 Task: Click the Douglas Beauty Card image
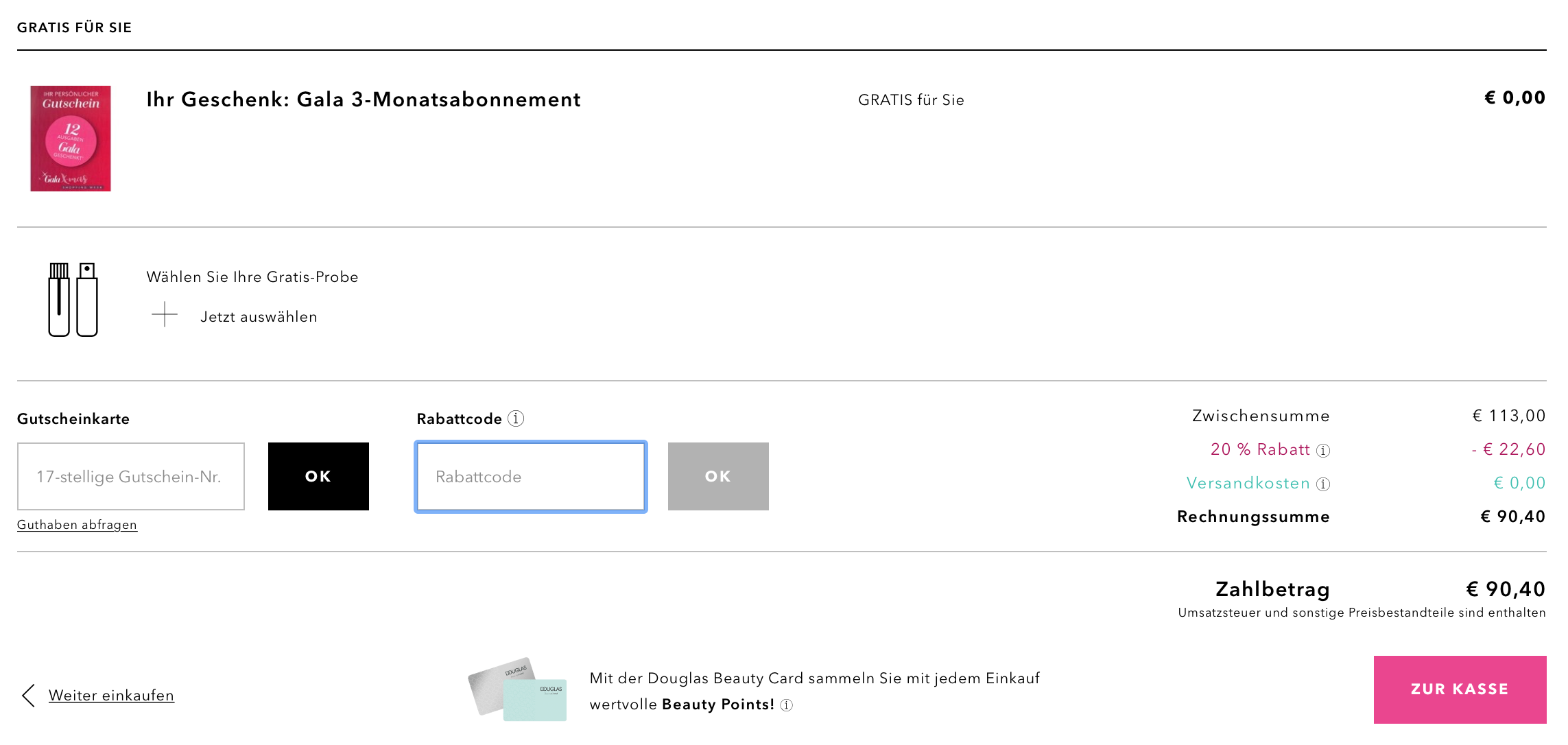click(519, 689)
